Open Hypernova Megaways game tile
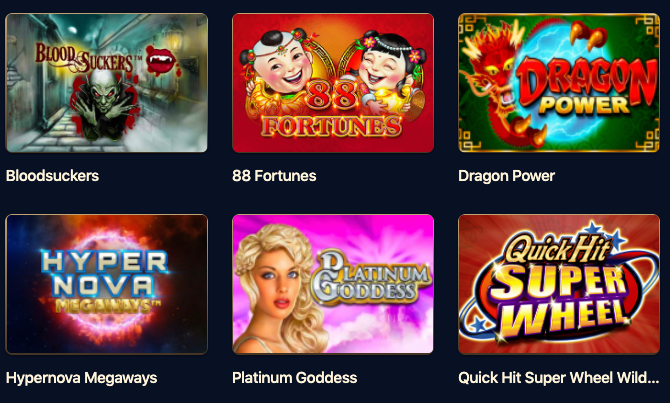670x403 pixels. coord(106,284)
